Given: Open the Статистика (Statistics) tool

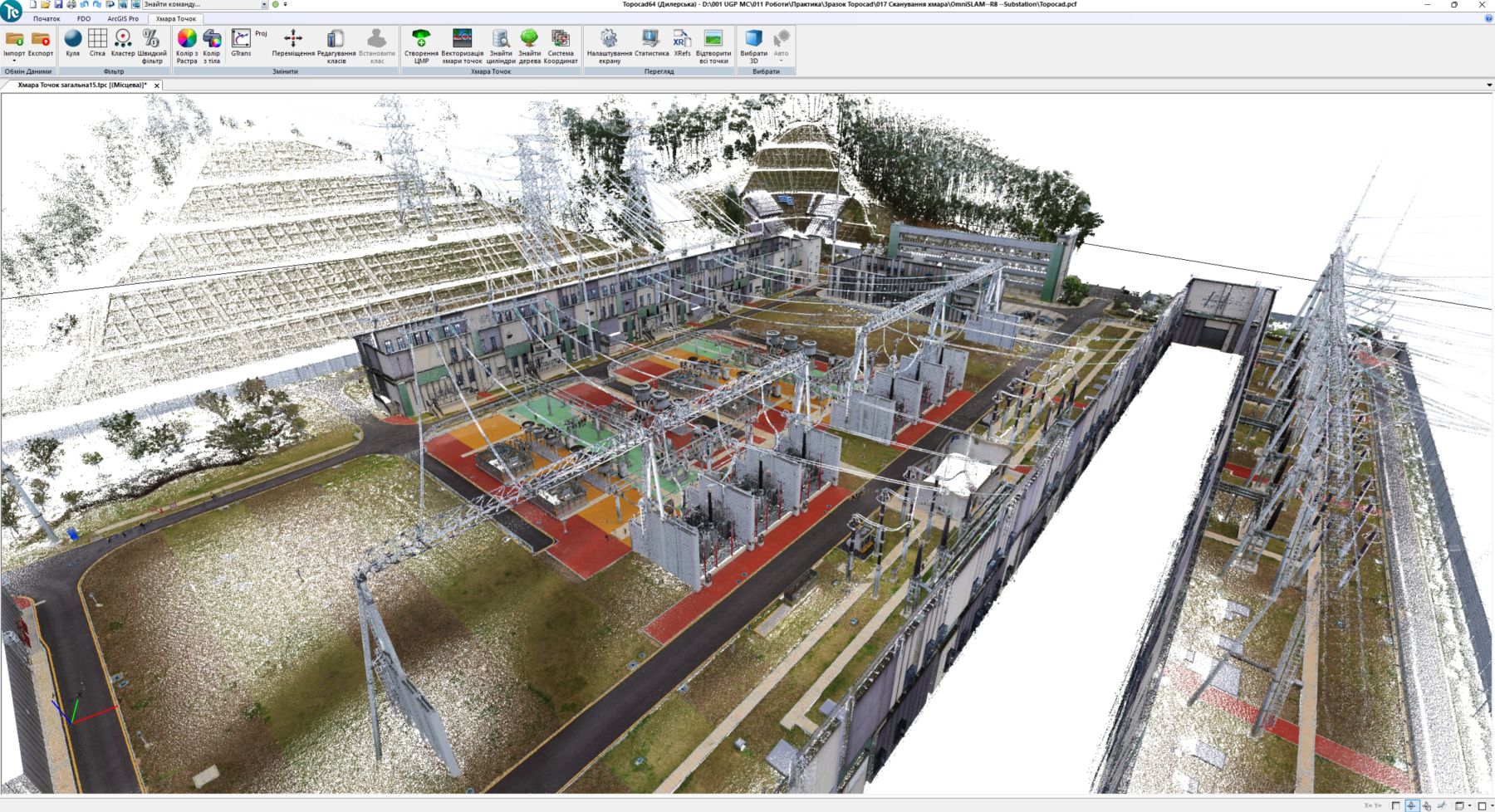Looking at the screenshot, I should click(x=651, y=40).
